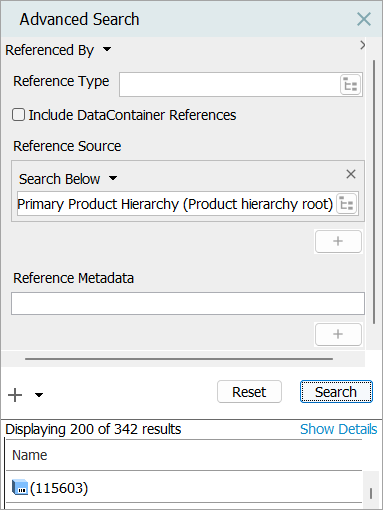
Task: Click the Reset button
Action: (249, 392)
